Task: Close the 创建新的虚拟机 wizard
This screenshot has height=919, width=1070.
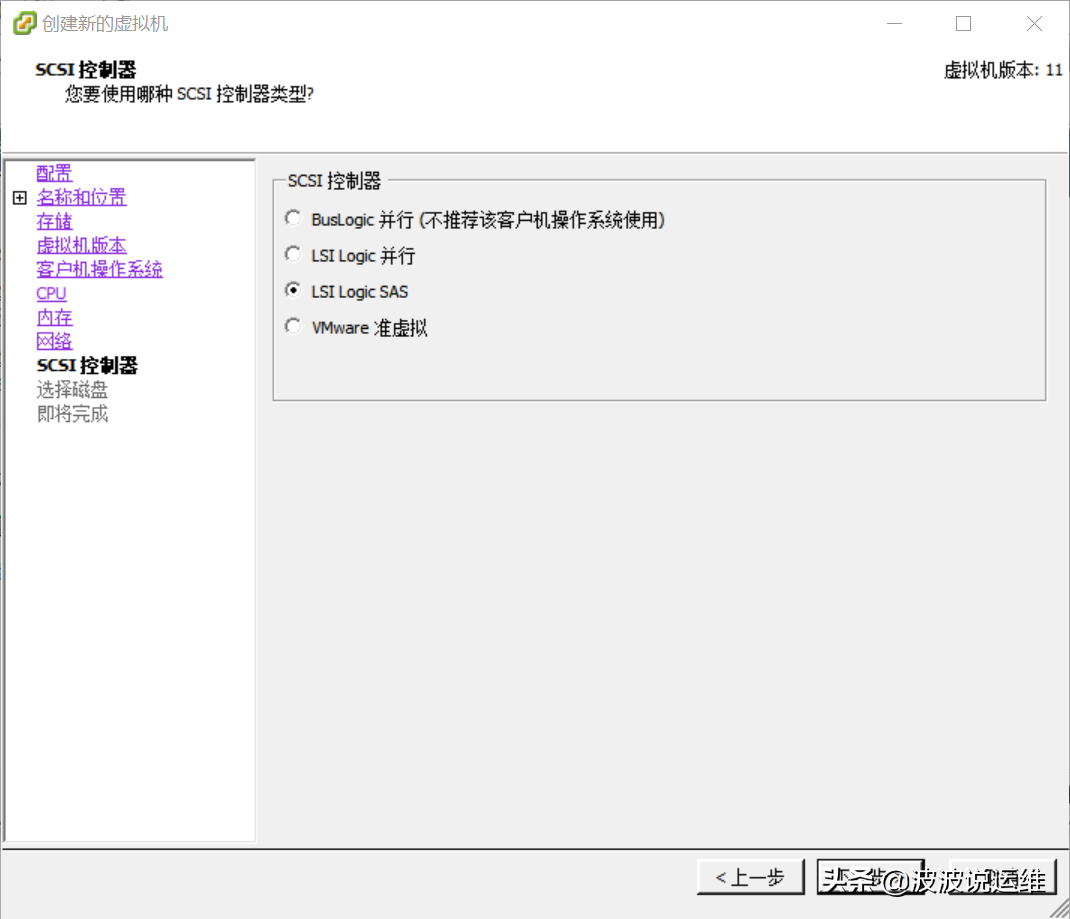Action: [x=1035, y=23]
